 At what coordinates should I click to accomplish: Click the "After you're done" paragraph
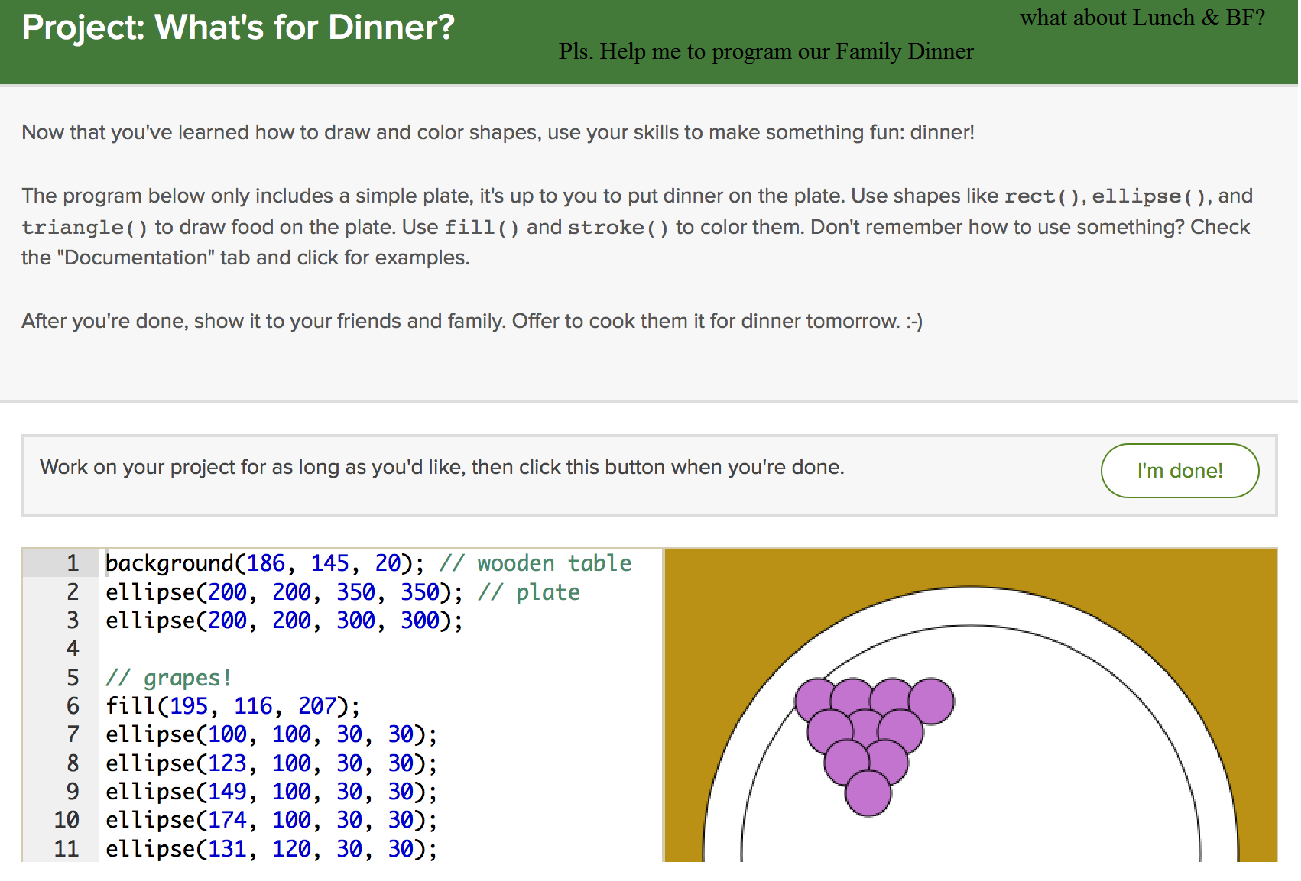(472, 322)
